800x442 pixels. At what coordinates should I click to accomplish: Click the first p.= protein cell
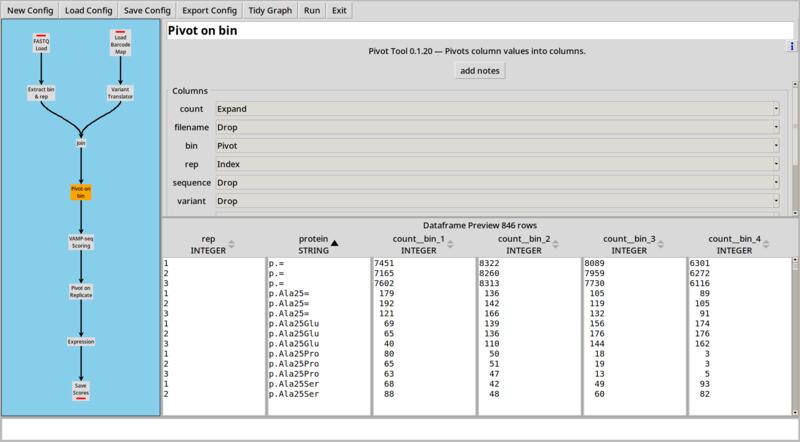click(x=277, y=263)
